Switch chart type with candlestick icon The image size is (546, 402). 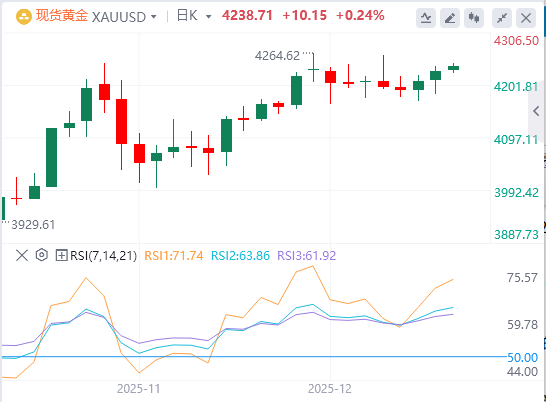(x=474, y=17)
